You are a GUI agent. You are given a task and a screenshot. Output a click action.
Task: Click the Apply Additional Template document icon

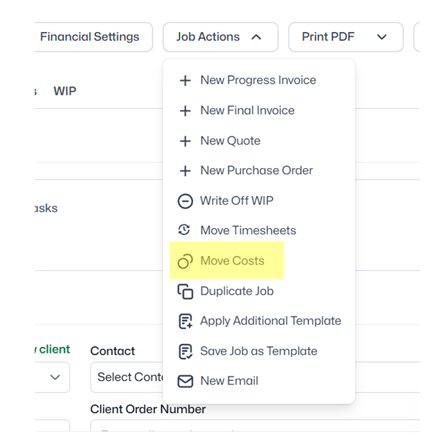[x=185, y=321]
